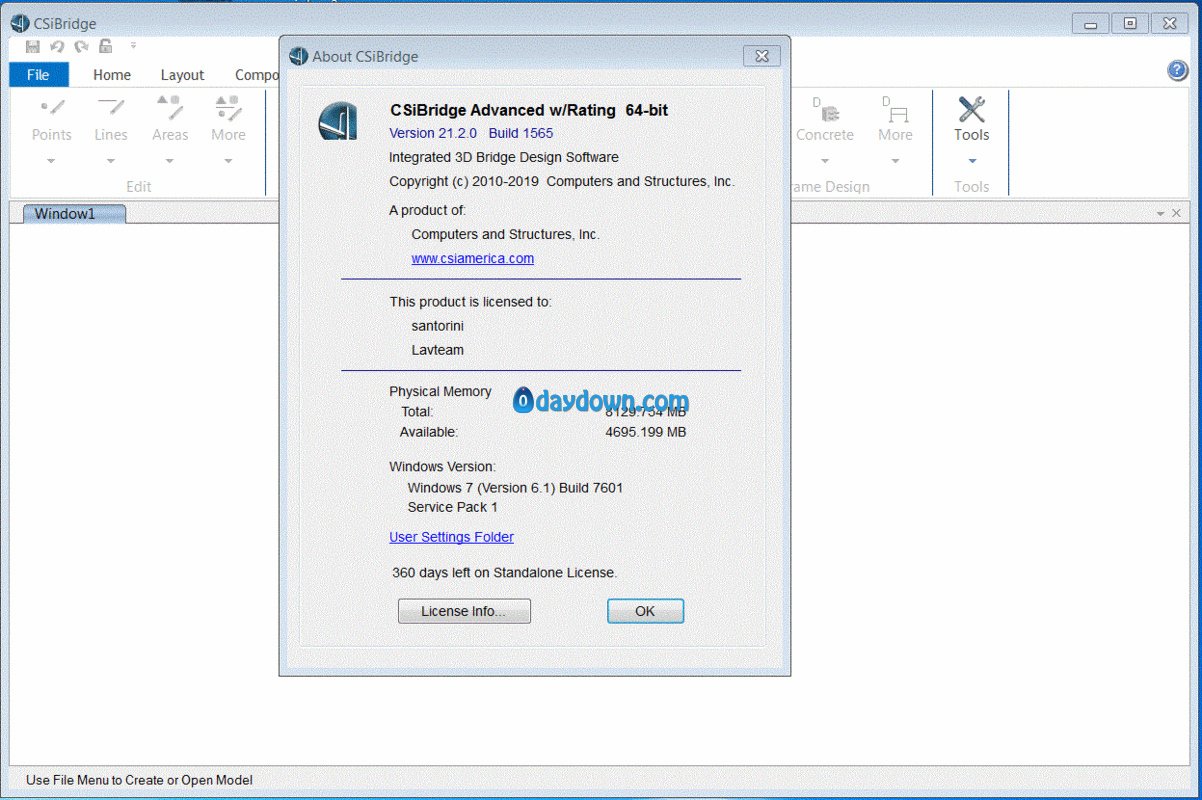Minimize the CSiBridge main window

point(1091,23)
